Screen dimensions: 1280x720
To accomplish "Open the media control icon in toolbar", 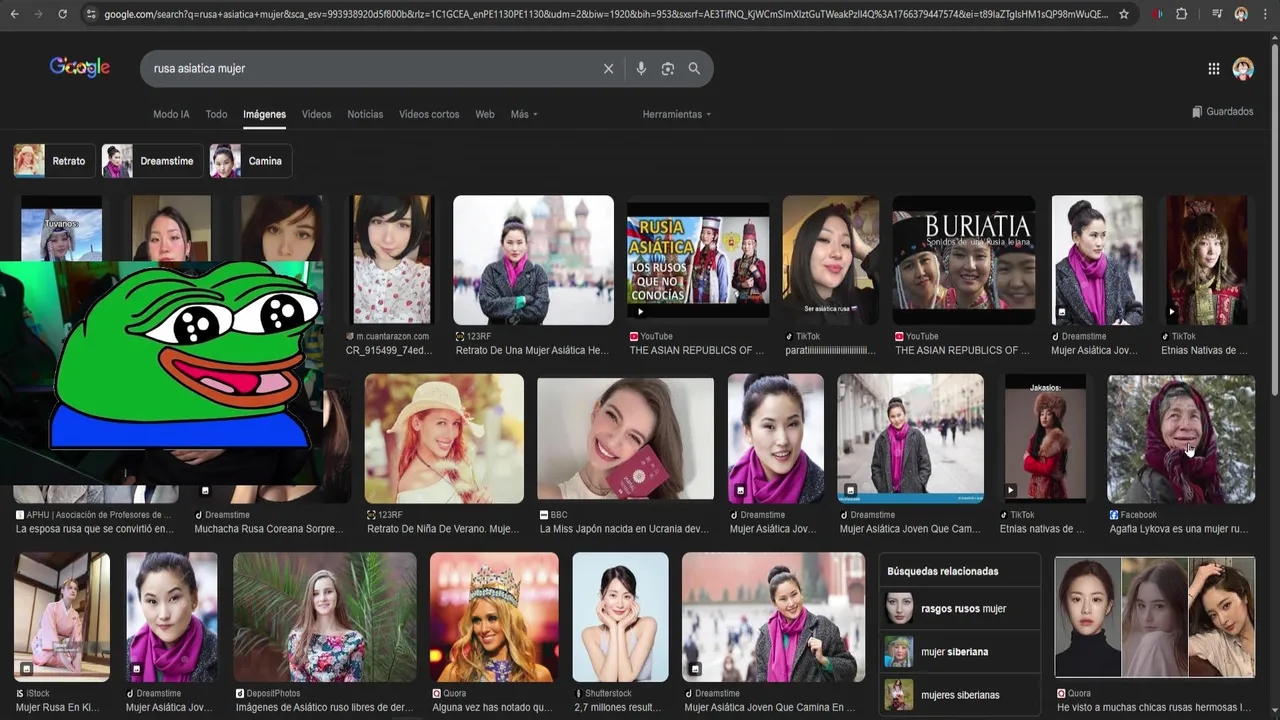I will click(x=1217, y=14).
